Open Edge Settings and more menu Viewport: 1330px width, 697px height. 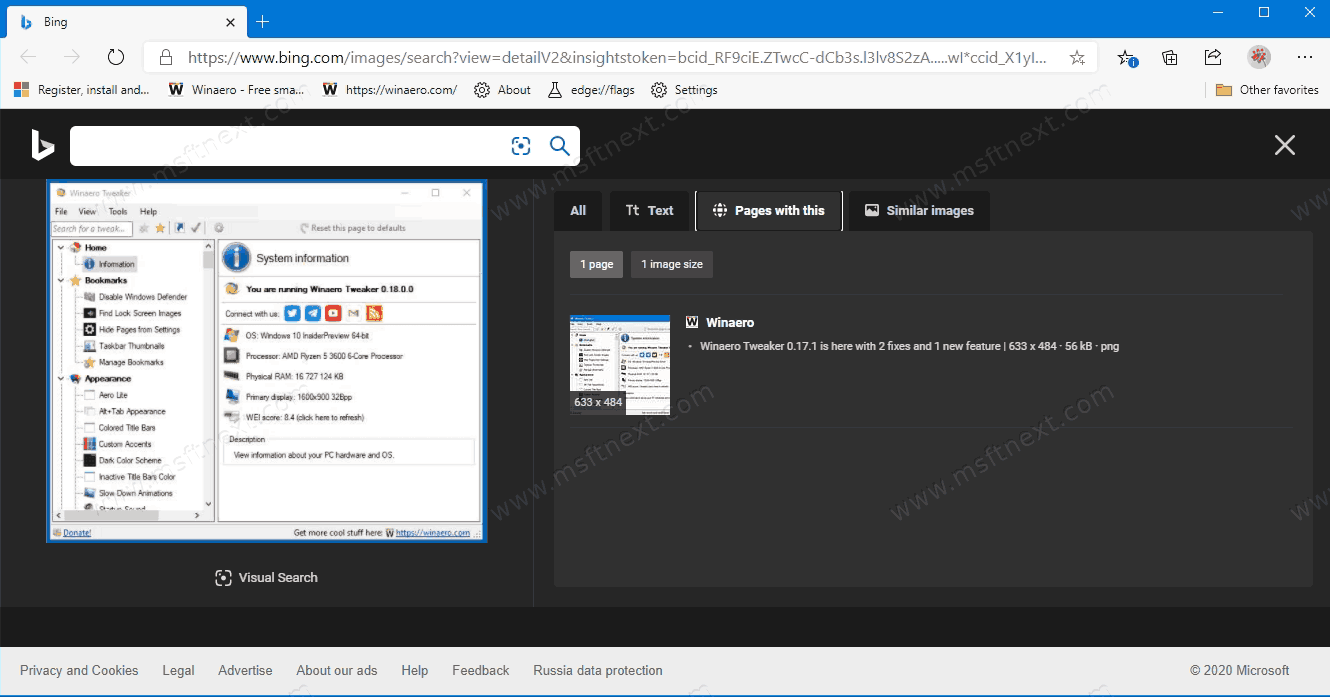1305,58
